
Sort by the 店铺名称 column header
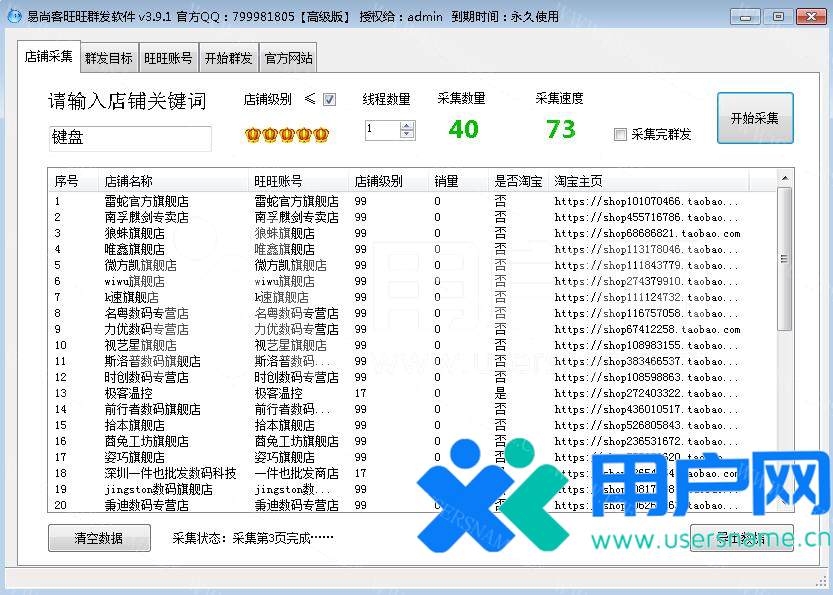[173, 181]
